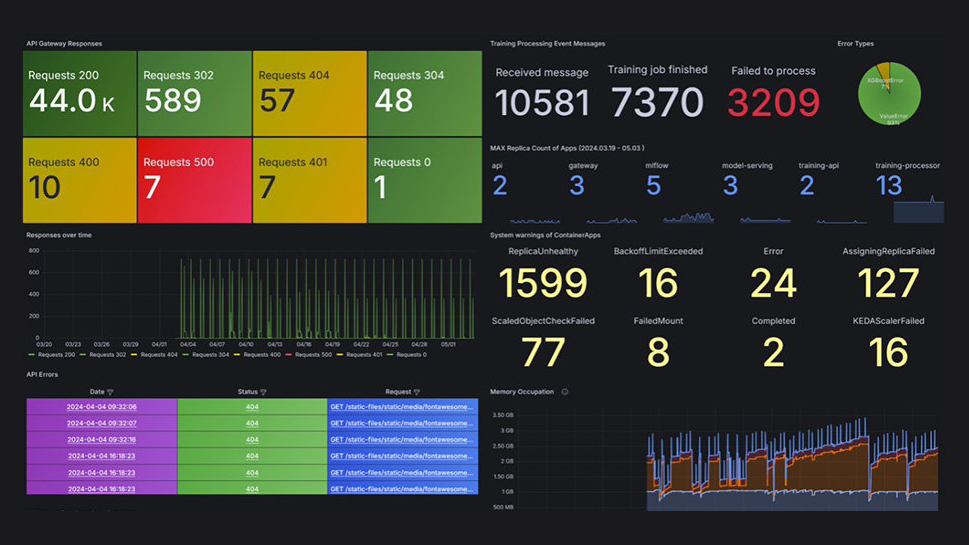This screenshot has height=545, width=969.
Task: Open the API Errors panel title menu
Action: (41, 375)
